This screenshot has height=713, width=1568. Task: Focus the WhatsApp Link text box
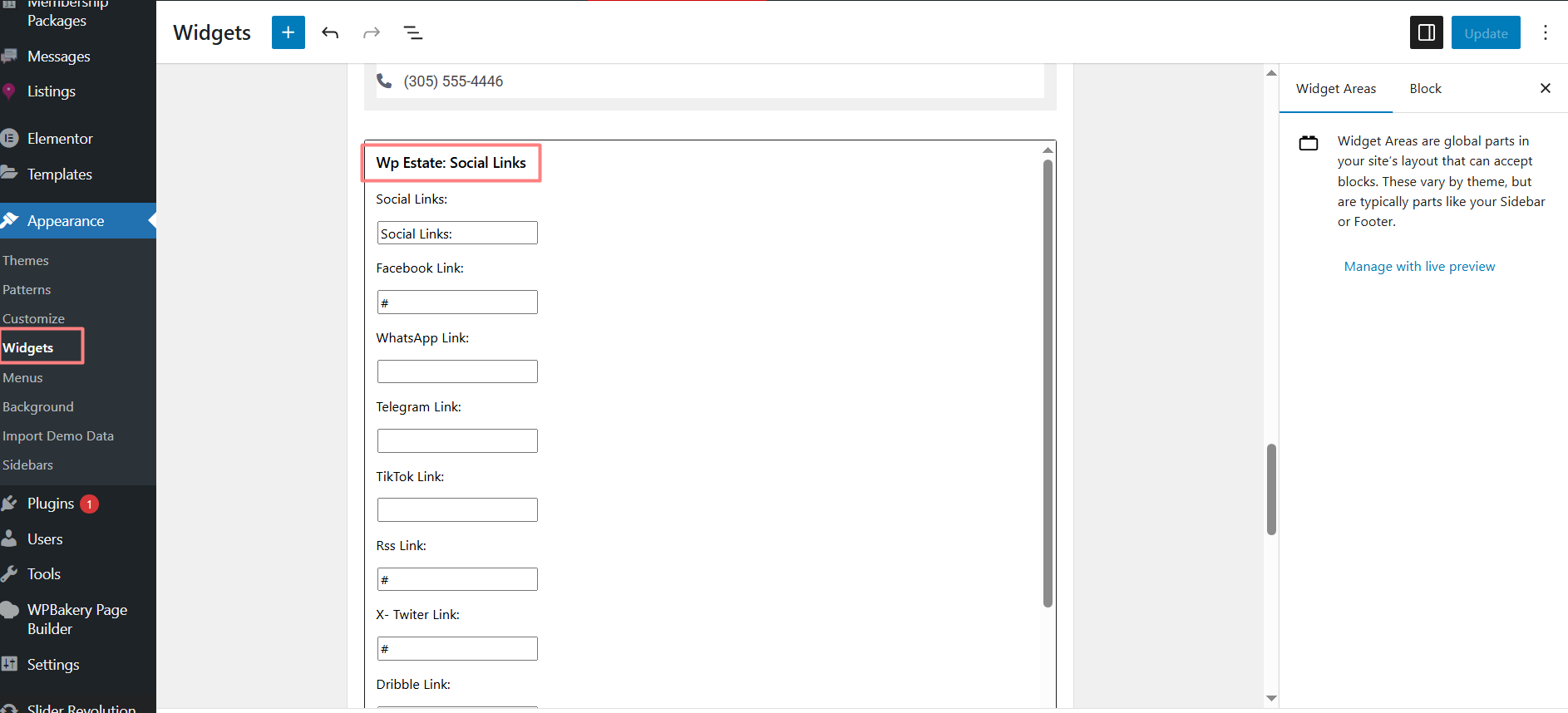tap(457, 371)
